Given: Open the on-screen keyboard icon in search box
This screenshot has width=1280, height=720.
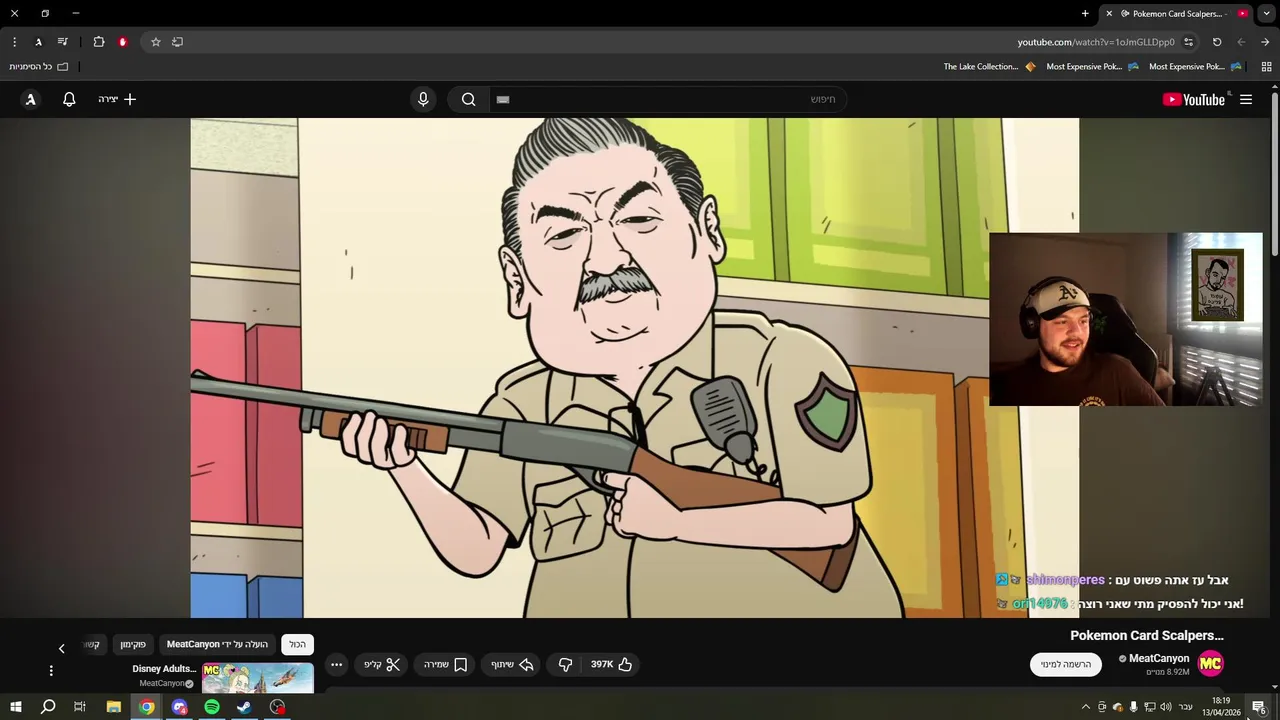Looking at the screenshot, I should (x=503, y=99).
